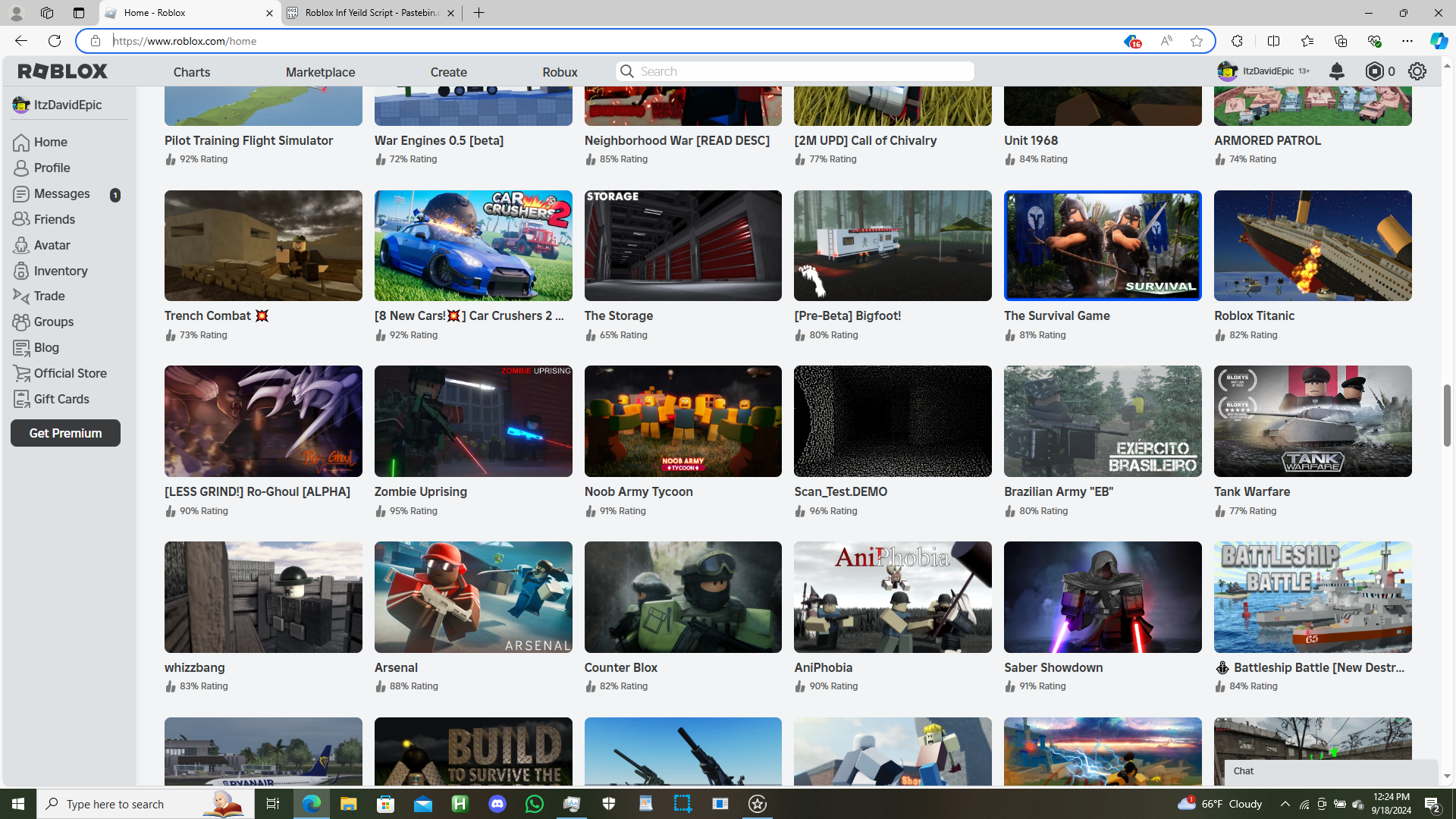The width and height of the screenshot is (1456, 819).
Task: Click the Roblox logo
Action: [x=63, y=71]
